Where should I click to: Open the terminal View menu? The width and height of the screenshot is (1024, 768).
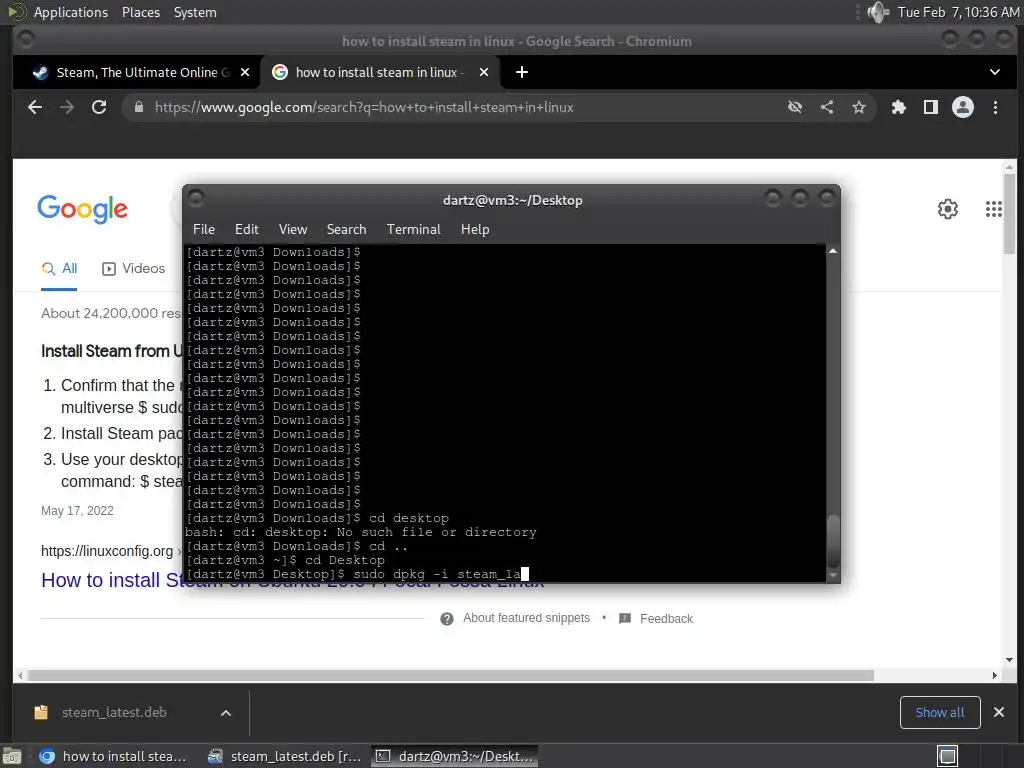pos(293,229)
